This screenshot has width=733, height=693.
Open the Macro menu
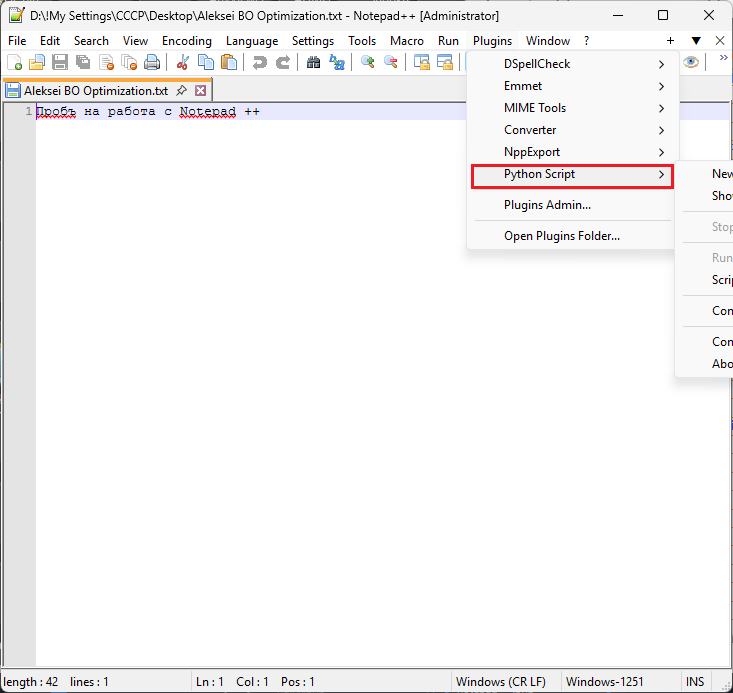click(407, 41)
